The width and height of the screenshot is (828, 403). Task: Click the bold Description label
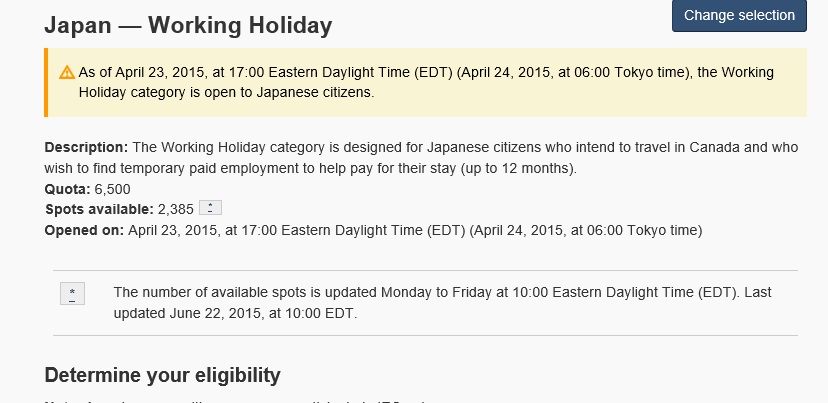pyautogui.click(x=86, y=147)
